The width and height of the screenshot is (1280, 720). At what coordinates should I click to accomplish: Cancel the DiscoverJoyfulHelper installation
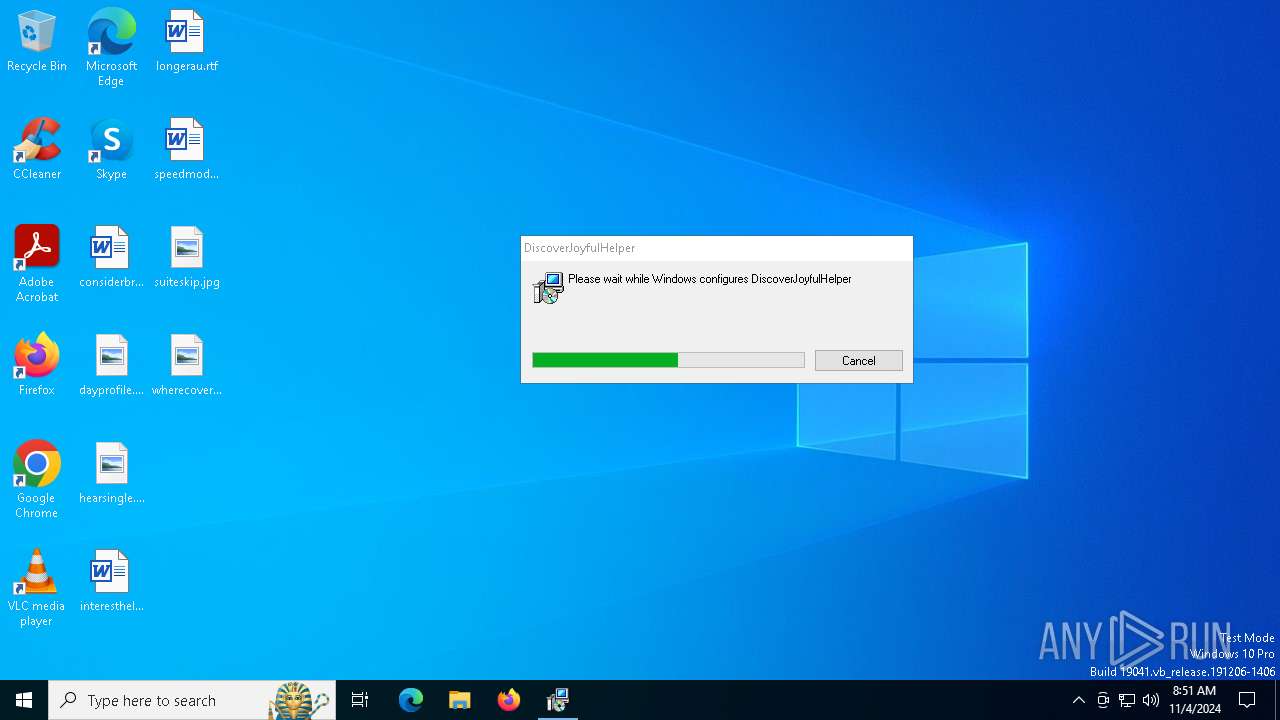858,361
